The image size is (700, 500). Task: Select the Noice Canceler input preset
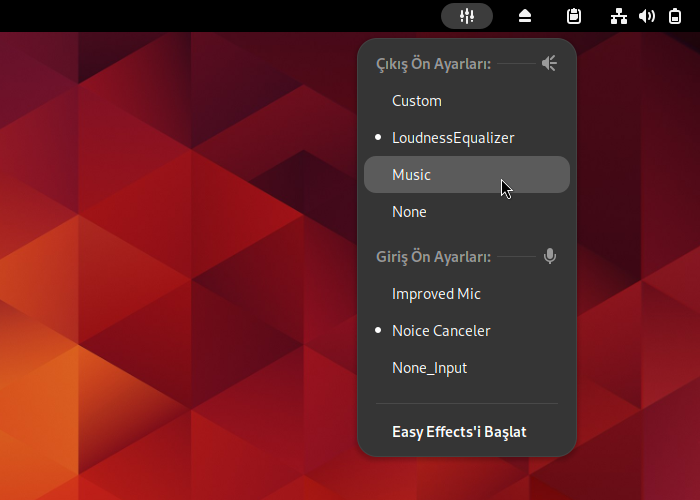467,331
